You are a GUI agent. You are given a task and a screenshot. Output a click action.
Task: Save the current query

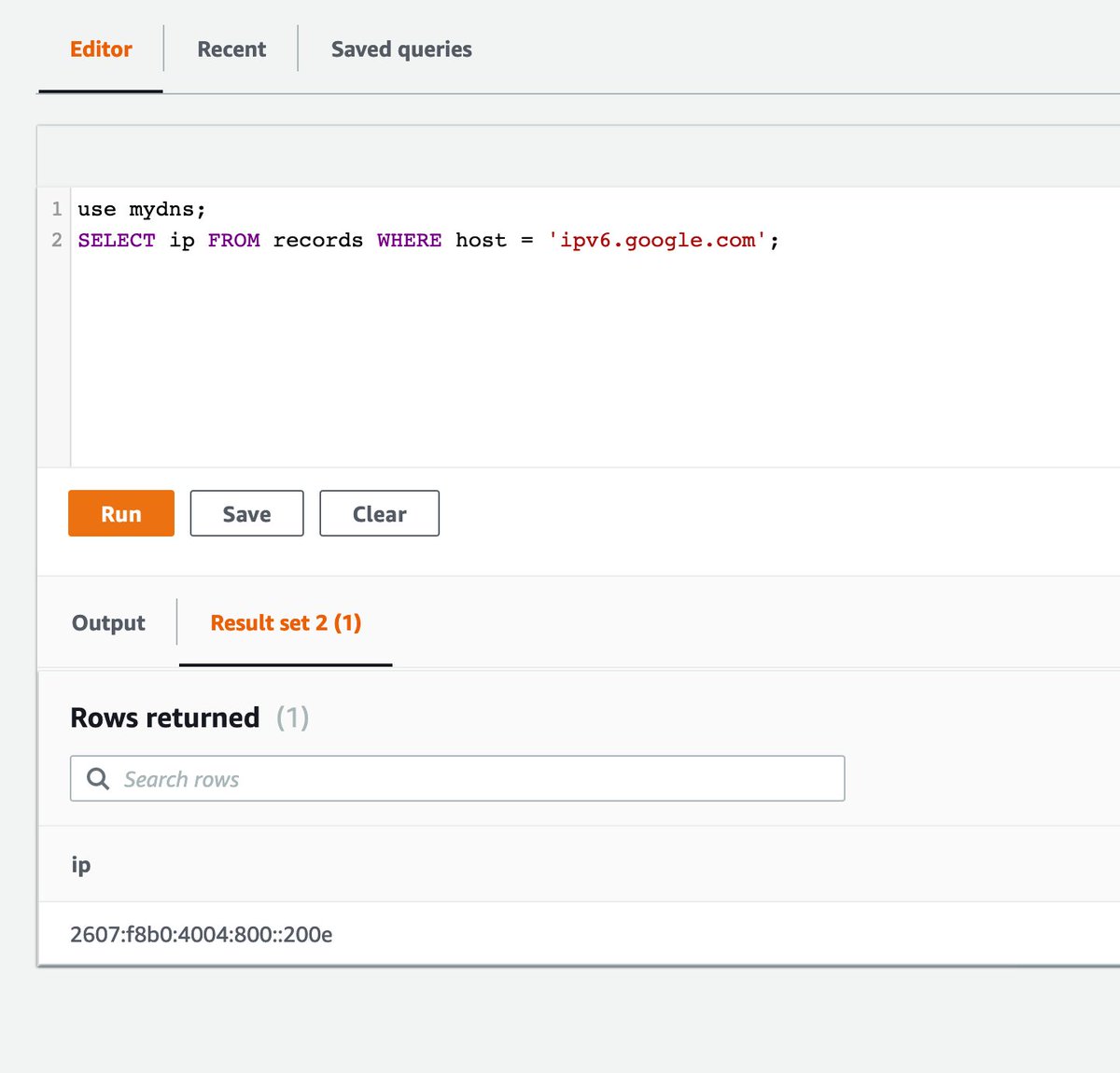[246, 513]
